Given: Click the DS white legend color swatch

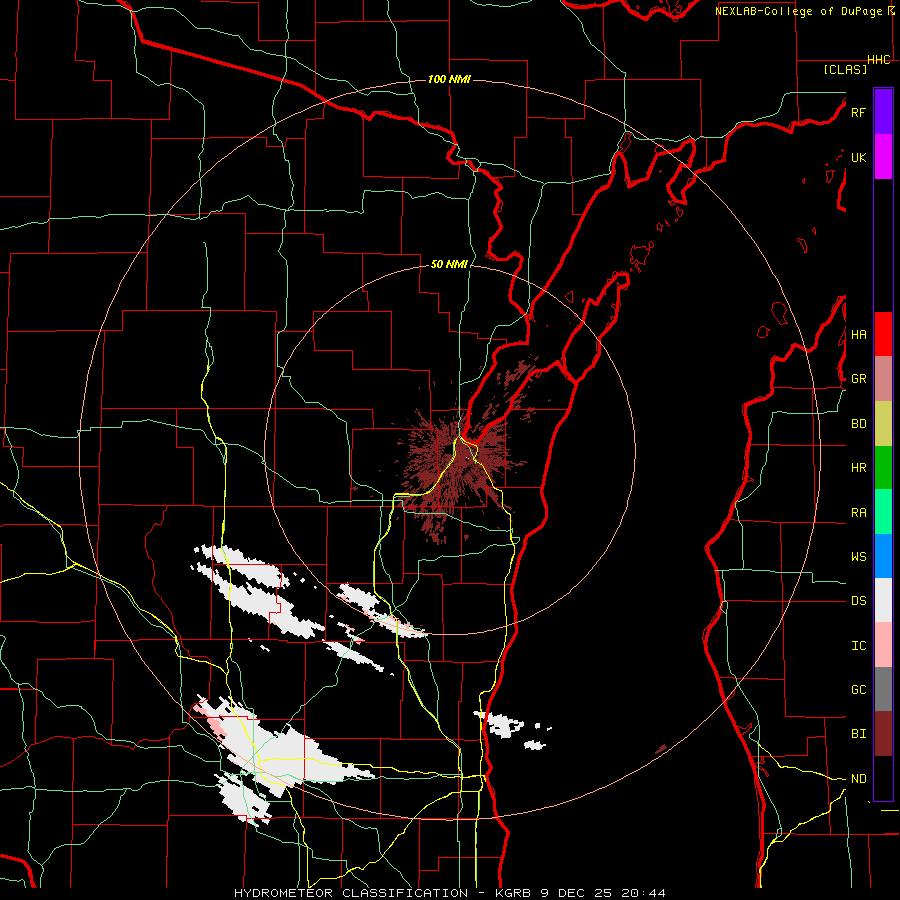Looking at the screenshot, I should tap(883, 600).
